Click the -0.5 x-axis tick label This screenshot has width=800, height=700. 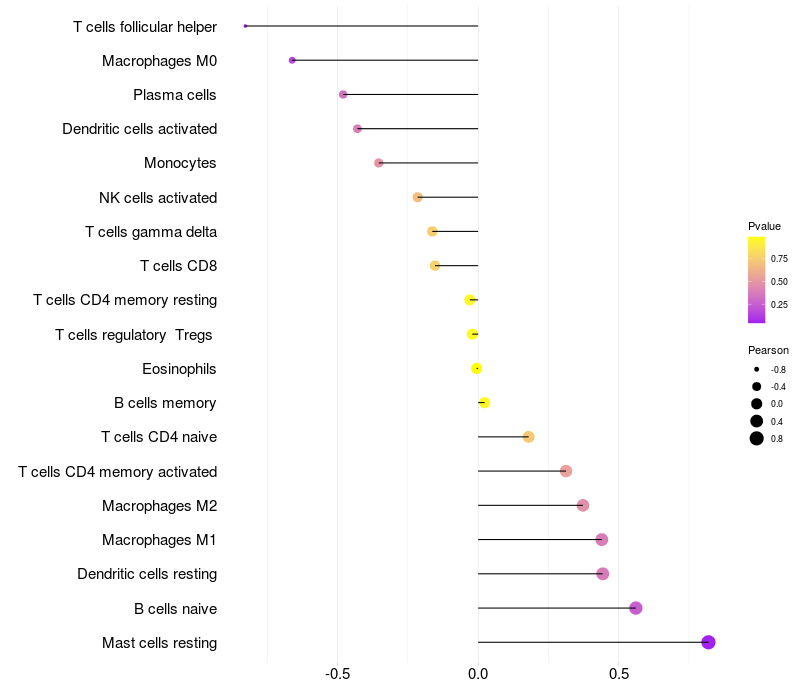(337, 674)
